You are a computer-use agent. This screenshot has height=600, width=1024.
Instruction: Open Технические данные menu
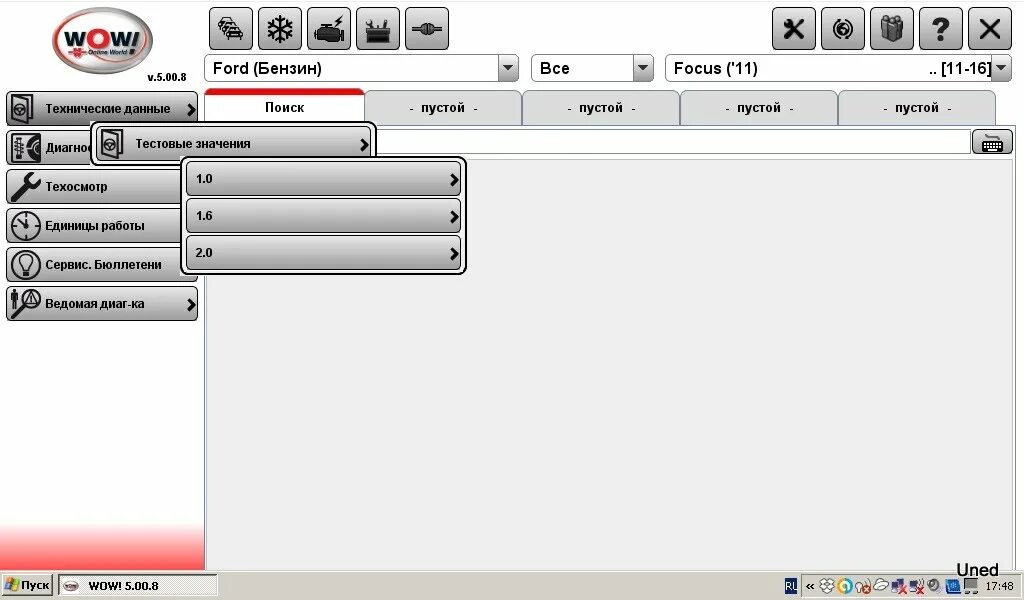tap(102, 109)
